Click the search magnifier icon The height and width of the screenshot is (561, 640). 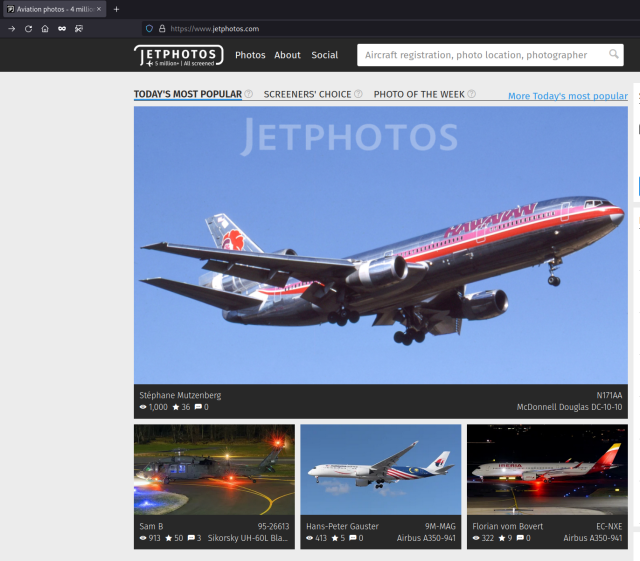tap(613, 54)
